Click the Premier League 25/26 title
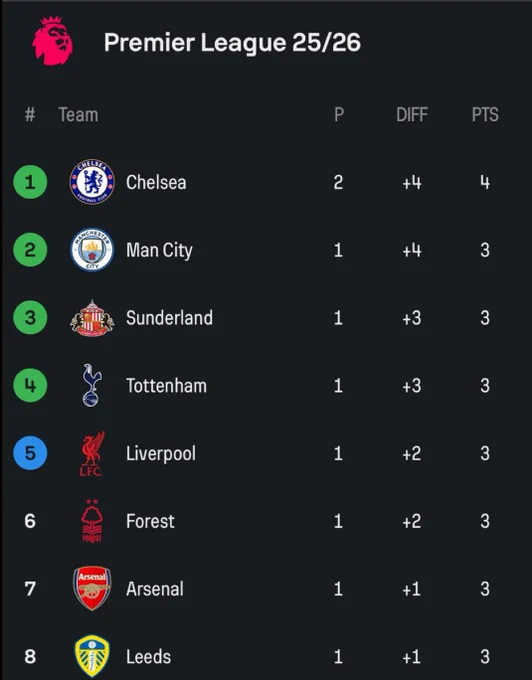This screenshot has height=680, width=532. point(232,42)
